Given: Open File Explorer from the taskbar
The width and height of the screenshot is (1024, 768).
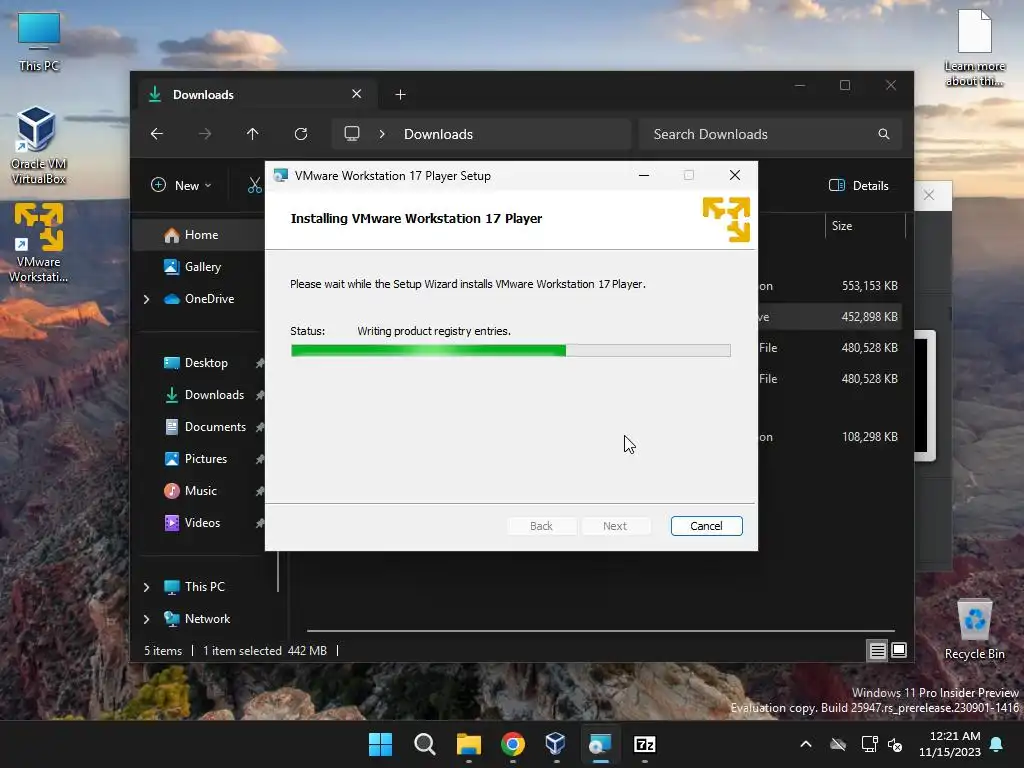Looking at the screenshot, I should 469,744.
